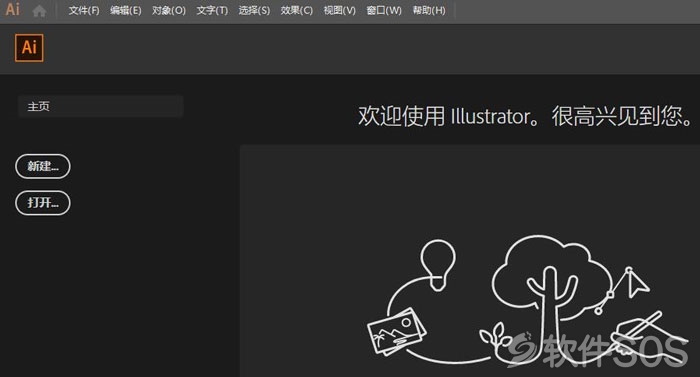Click the orange Ai application logo
The width and height of the screenshot is (700, 377).
(29, 47)
